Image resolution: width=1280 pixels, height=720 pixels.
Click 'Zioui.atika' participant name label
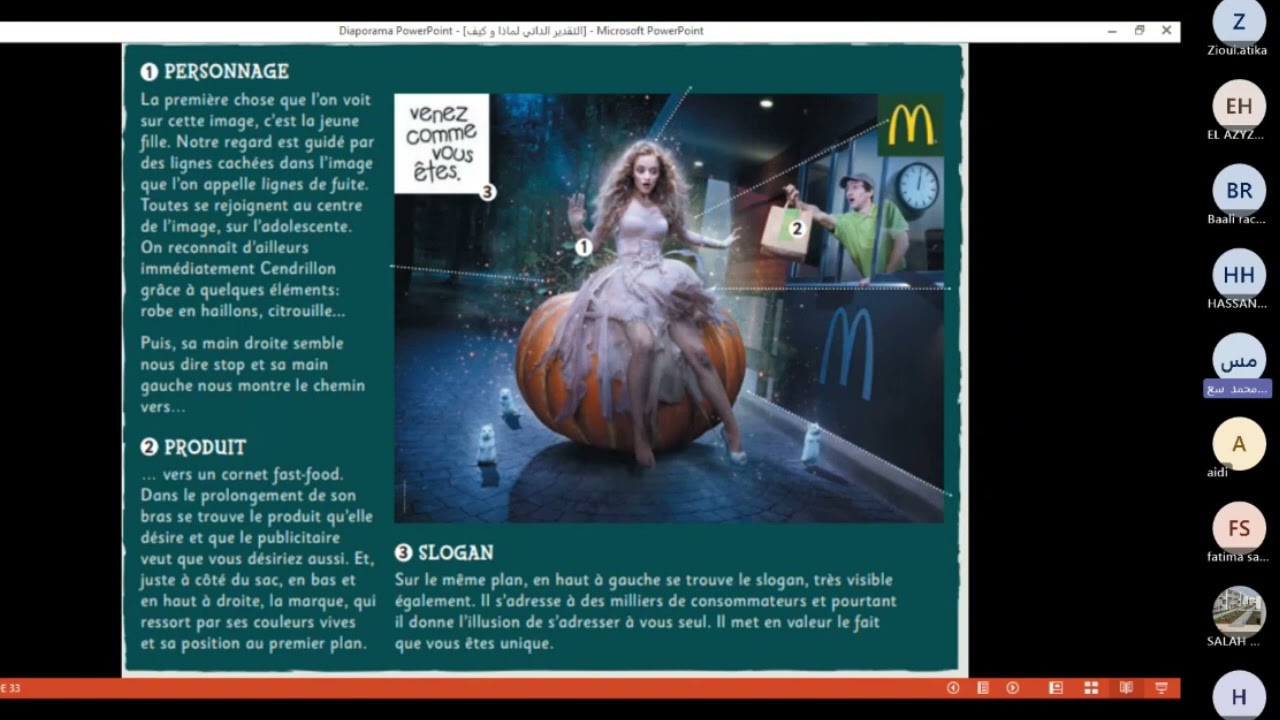(x=1237, y=50)
